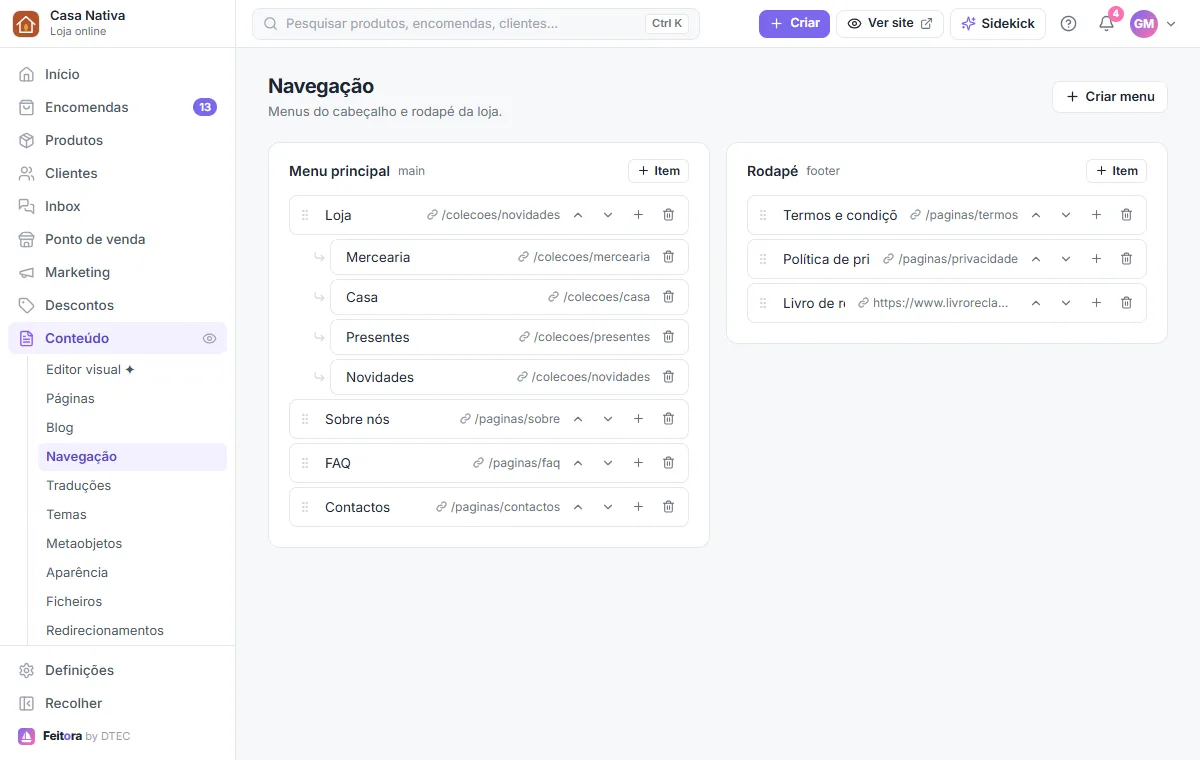Delete the Mercearia submenu item
This screenshot has height=760, width=1200.
668,257
